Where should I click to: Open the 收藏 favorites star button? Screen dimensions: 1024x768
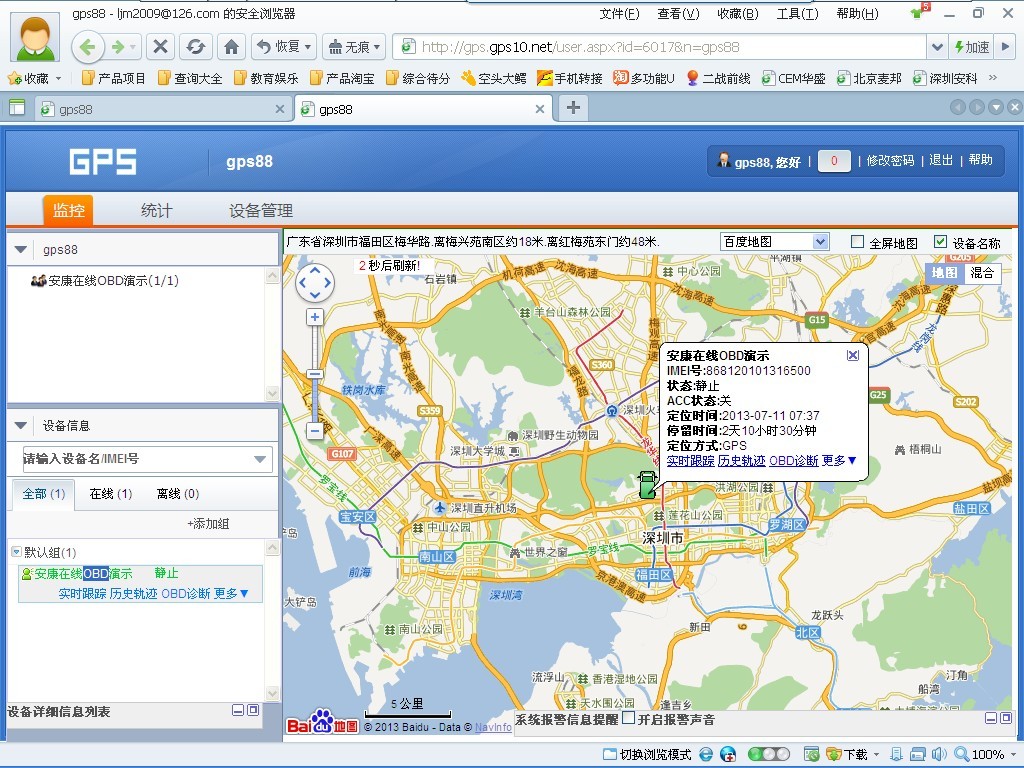29,78
